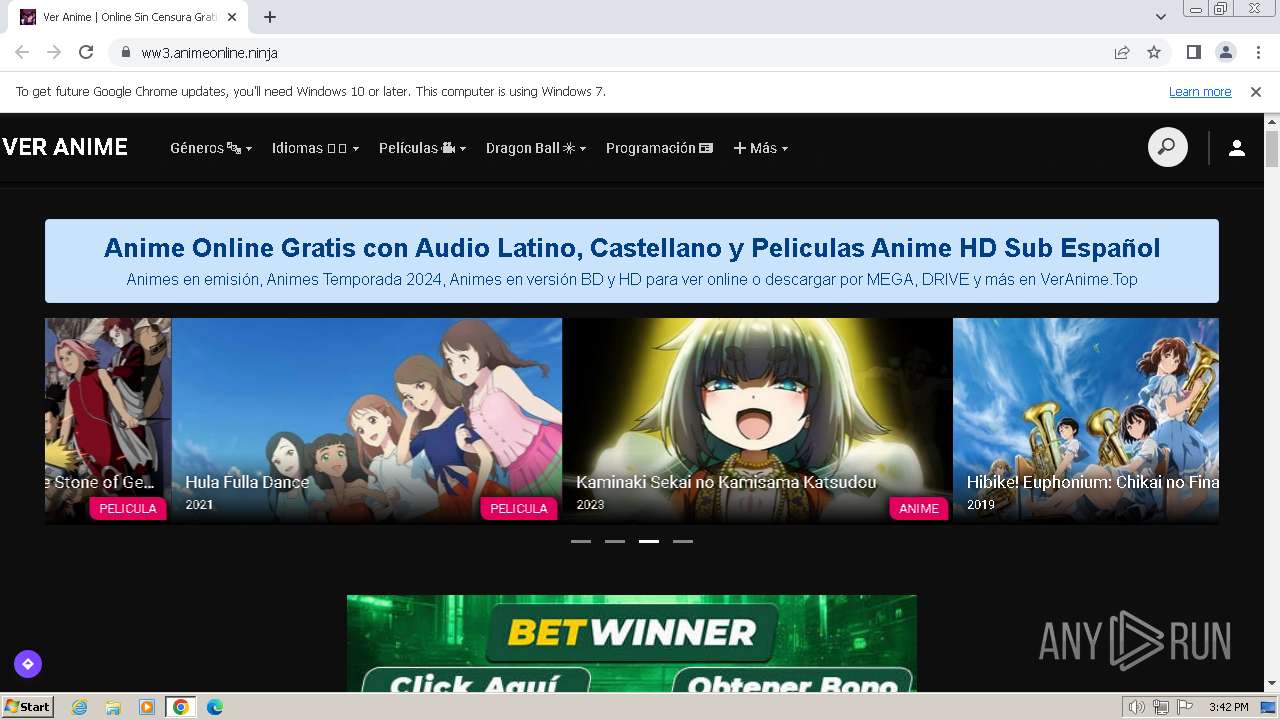Open the Hibike! Euphonium card
The height and width of the screenshot is (720, 1280).
point(1086,421)
